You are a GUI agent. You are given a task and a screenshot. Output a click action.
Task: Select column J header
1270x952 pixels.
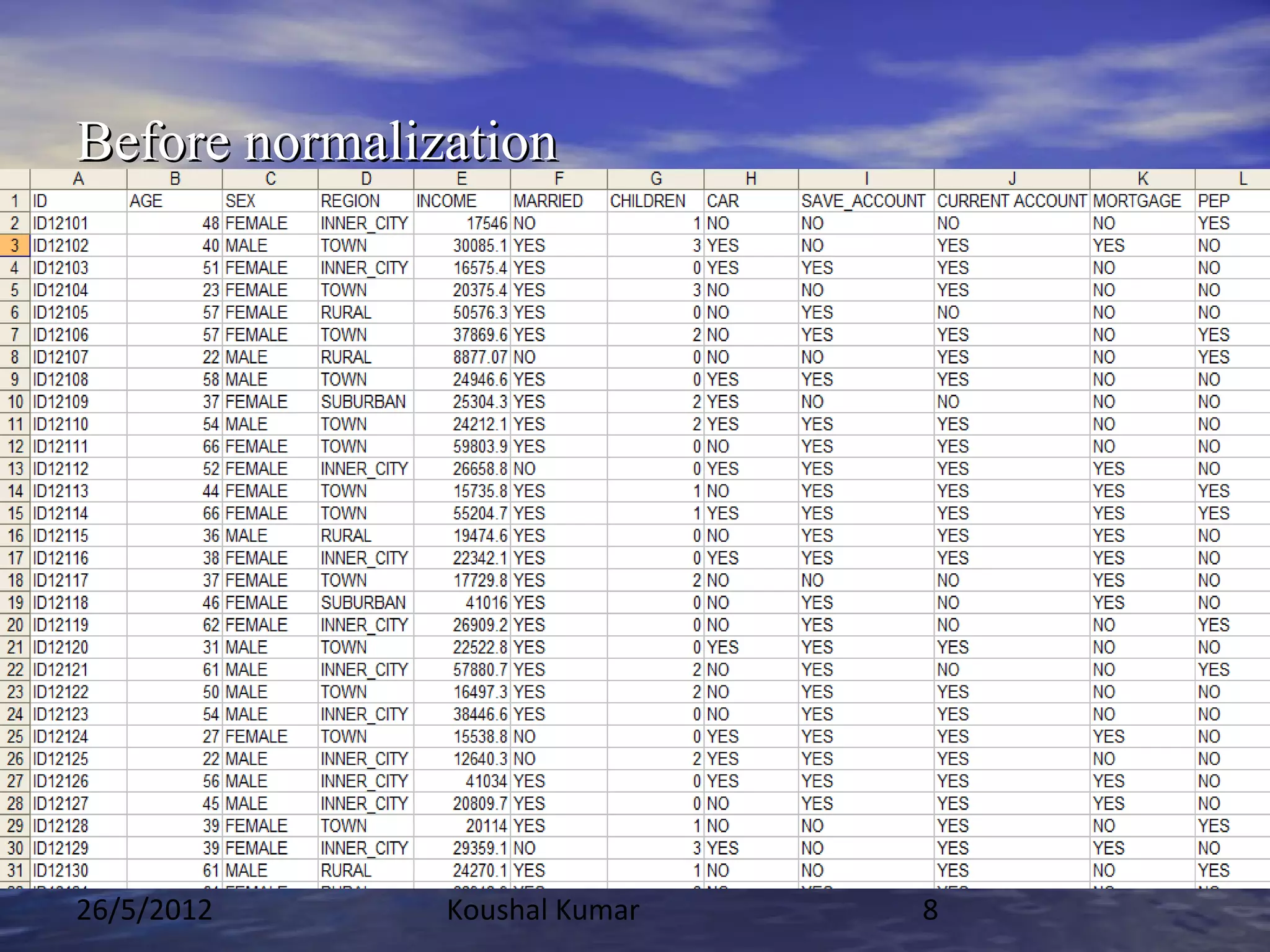coord(1012,179)
